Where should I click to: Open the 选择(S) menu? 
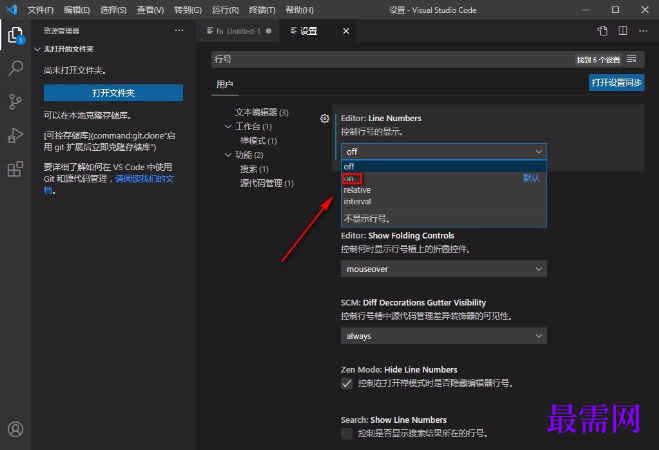pos(113,10)
